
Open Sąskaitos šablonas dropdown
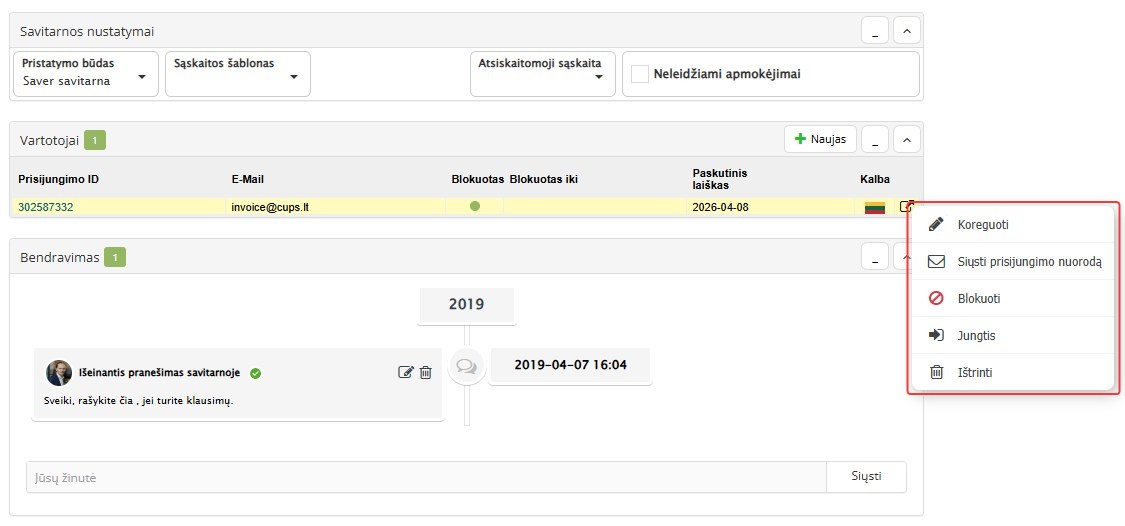(237, 74)
